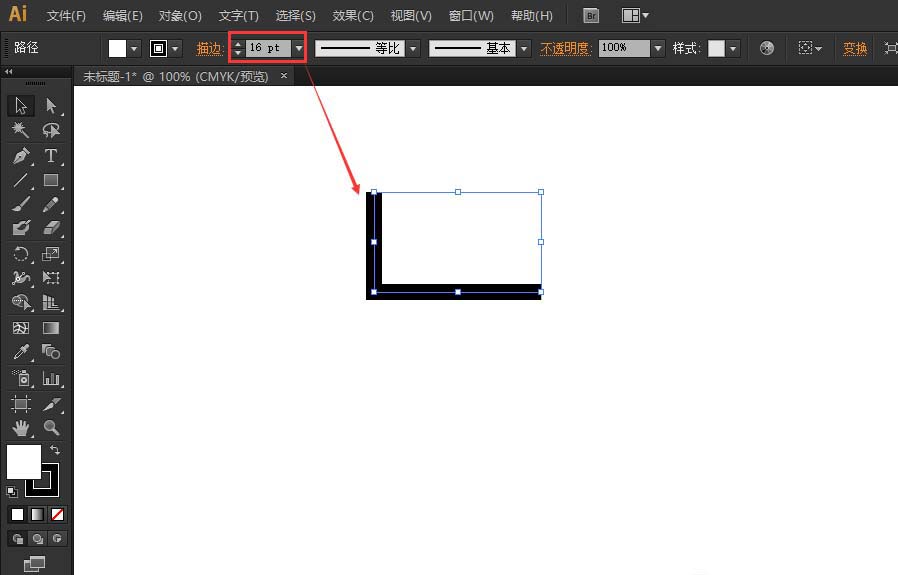Activate the Hand tool
This screenshot has width=898, height=575.
tap(21, 428)
